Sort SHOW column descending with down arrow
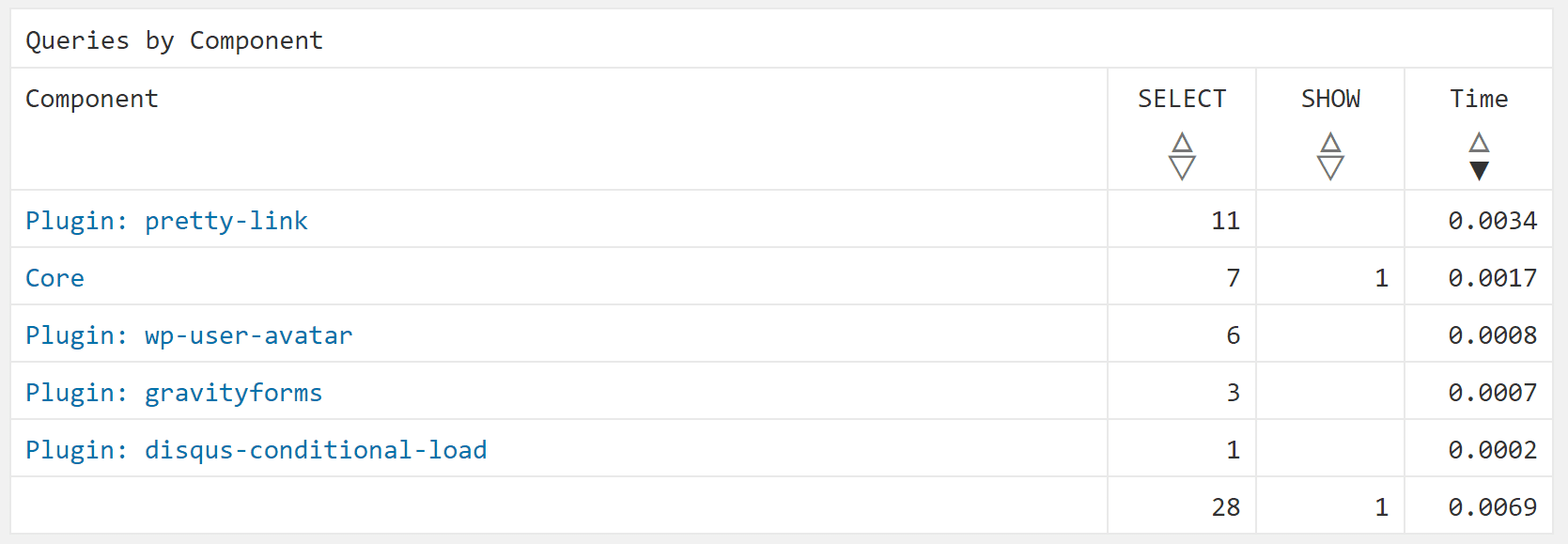The image size is (1568, 544). click(x=1330, y=169)
